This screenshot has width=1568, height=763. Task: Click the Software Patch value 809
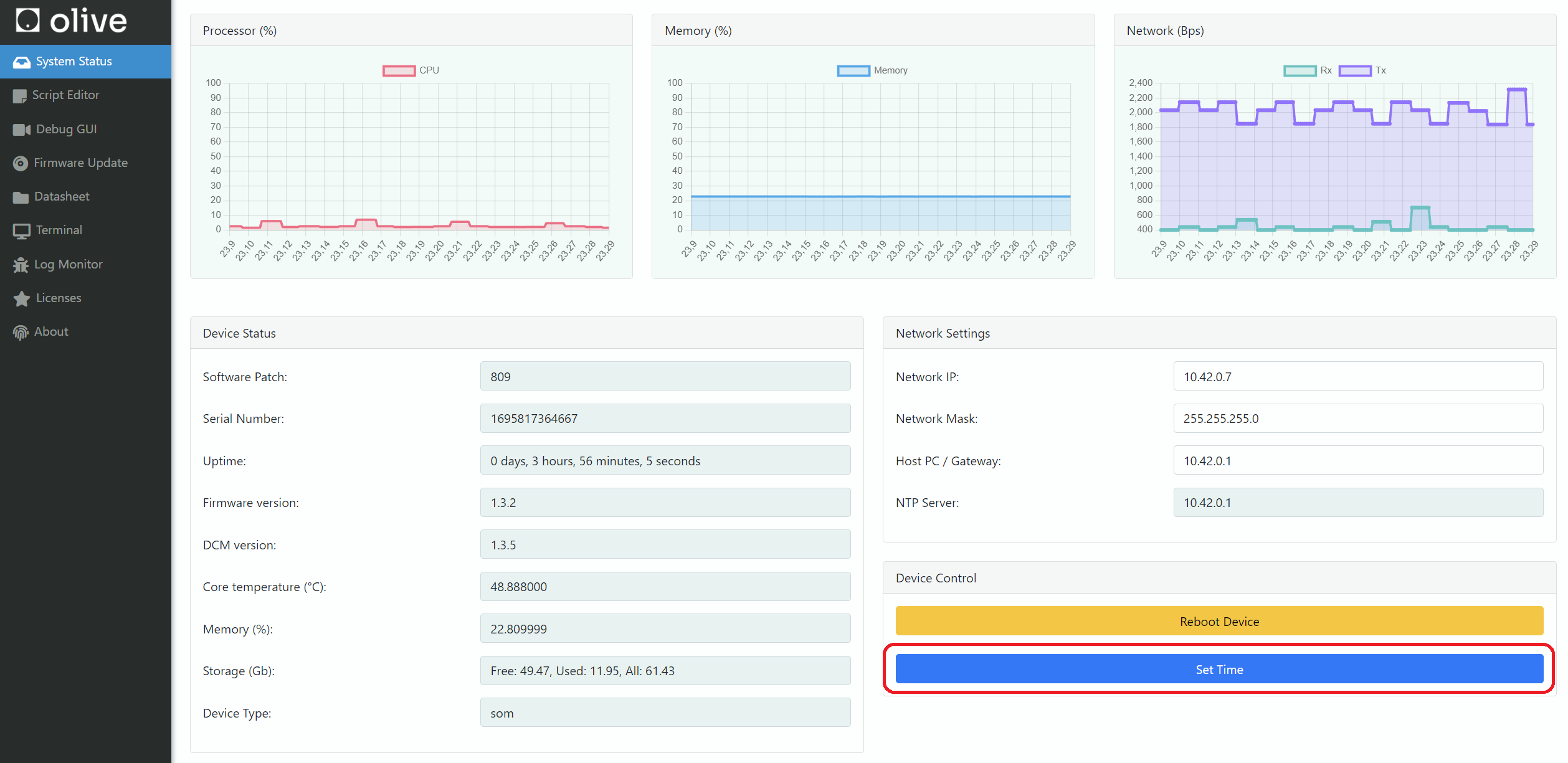pos(665,376)
